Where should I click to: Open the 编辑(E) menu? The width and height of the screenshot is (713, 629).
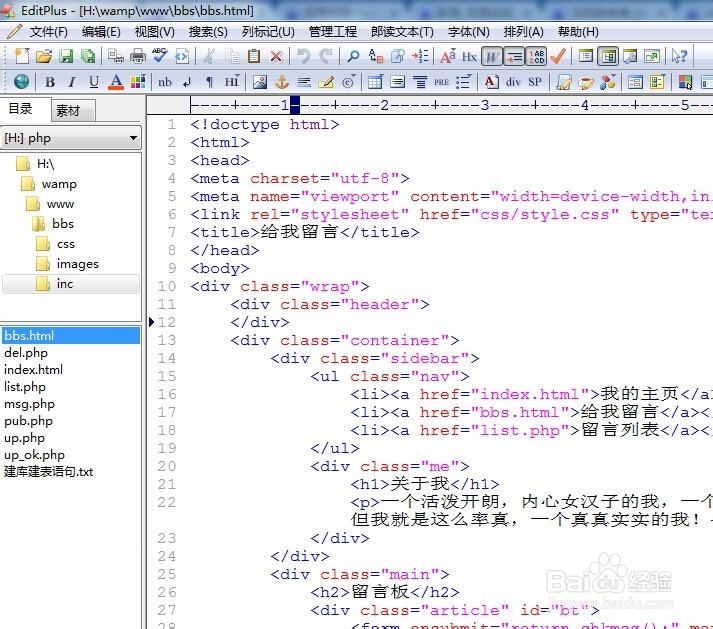click(101, 32)
